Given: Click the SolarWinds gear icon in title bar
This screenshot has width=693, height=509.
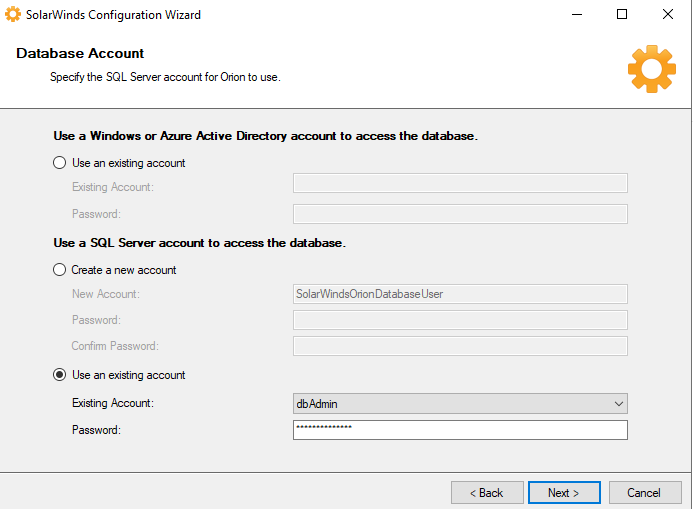Looking at the screenshot, I should click(13, 15).
